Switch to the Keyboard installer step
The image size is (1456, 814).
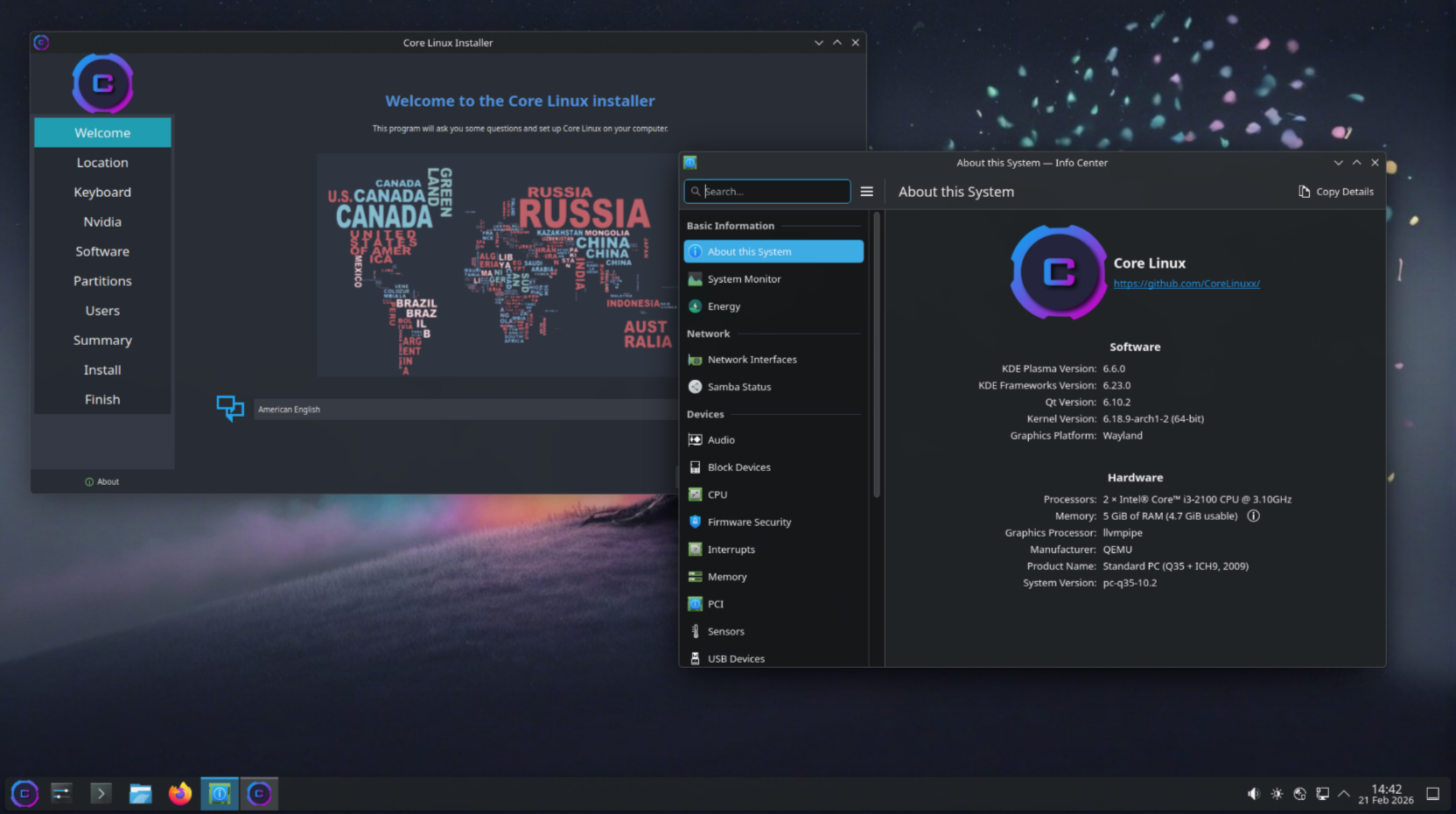click(102, 193)
